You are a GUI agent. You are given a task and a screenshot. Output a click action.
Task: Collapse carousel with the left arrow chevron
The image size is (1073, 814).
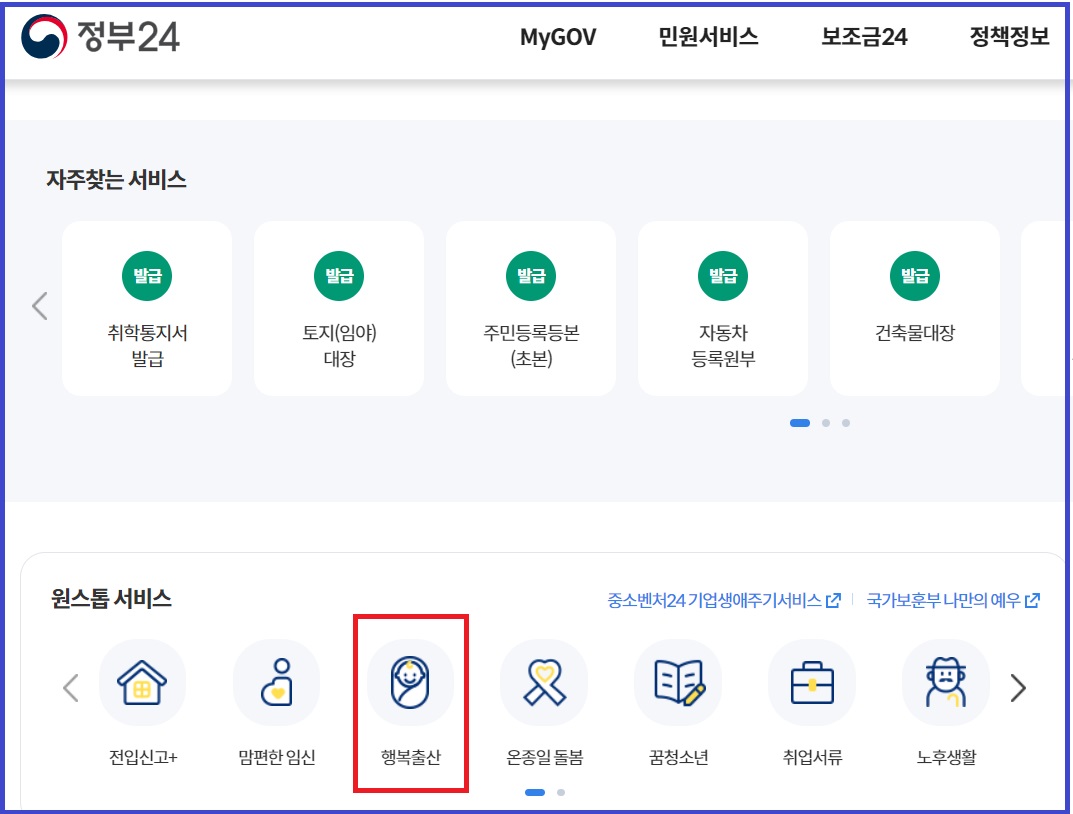click(39, 307)
